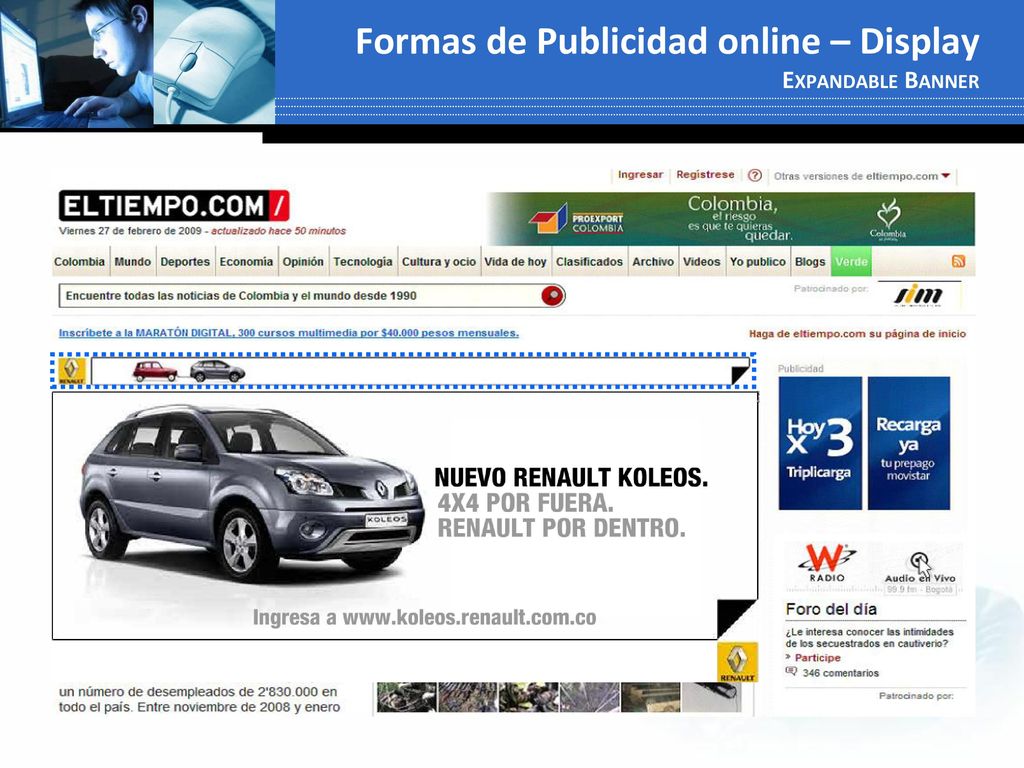Switch to the Tecnología tab

362,262
